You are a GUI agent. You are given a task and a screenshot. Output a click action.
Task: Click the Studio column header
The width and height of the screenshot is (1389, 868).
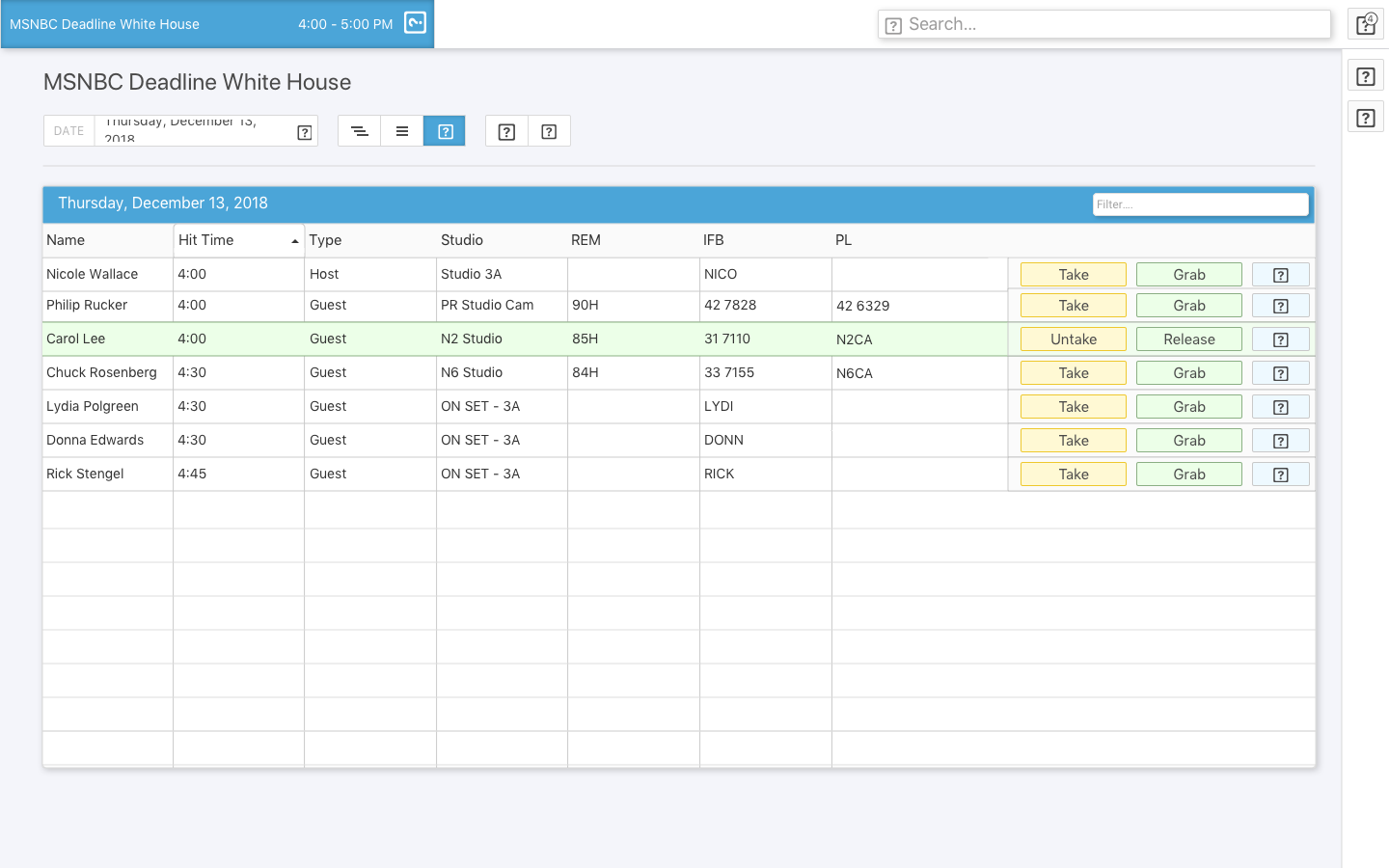pos(462,240)
